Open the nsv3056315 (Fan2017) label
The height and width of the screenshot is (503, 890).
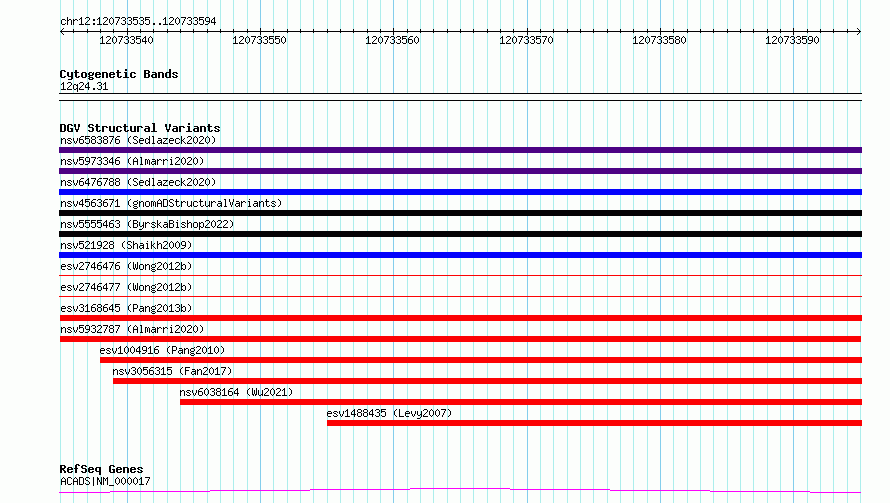click(173, 371)
